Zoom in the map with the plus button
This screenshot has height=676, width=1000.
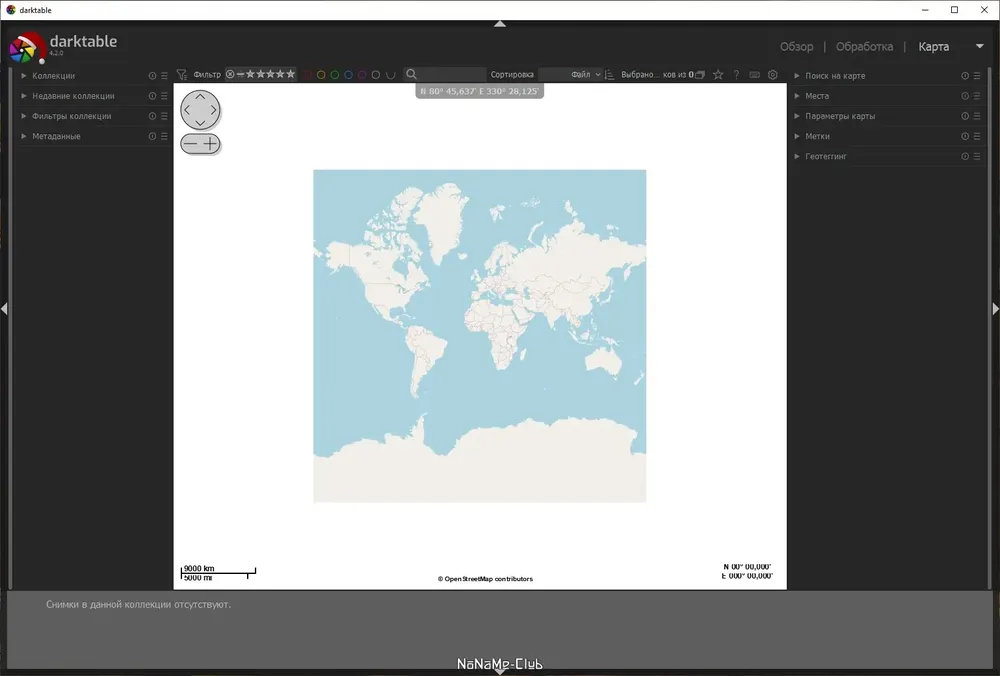[x=210, y=143]
